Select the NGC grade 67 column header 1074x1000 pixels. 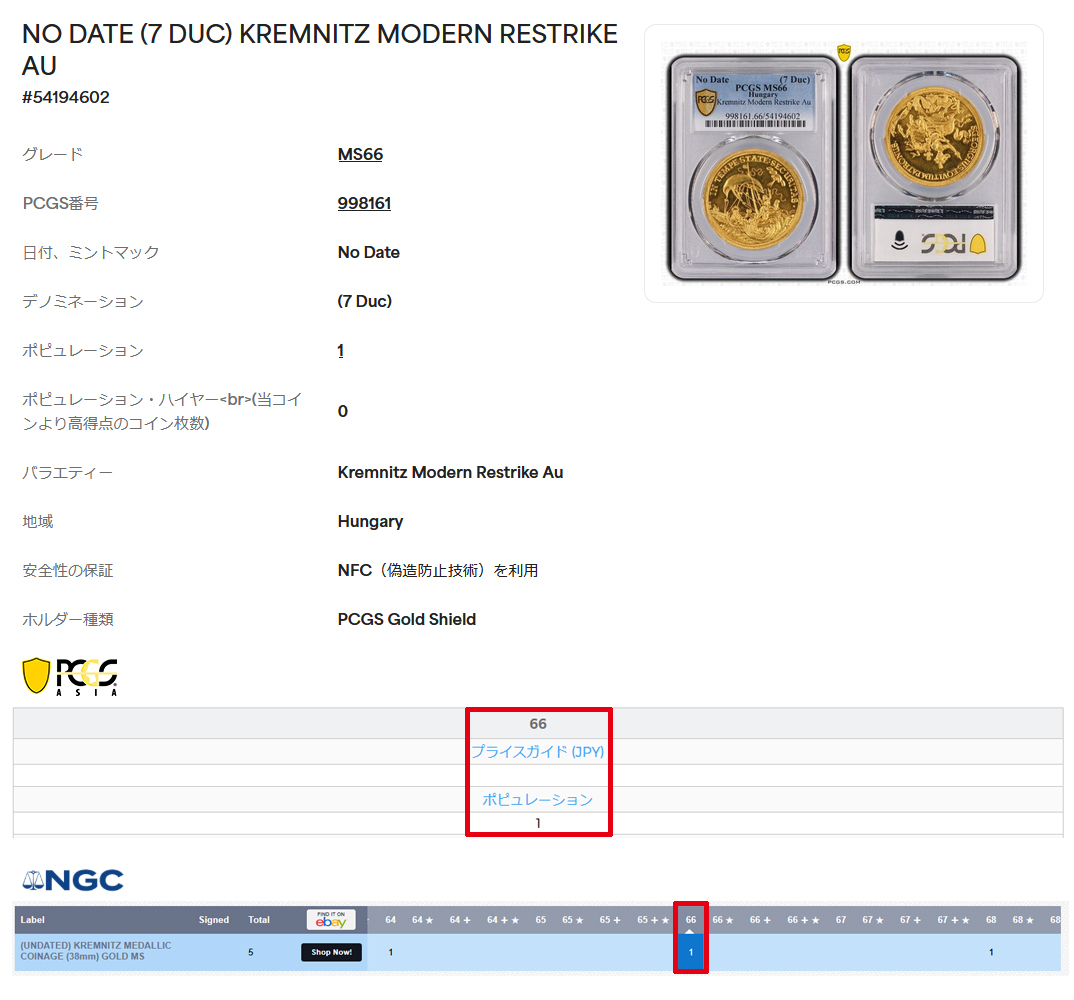(x=840, y=920)
